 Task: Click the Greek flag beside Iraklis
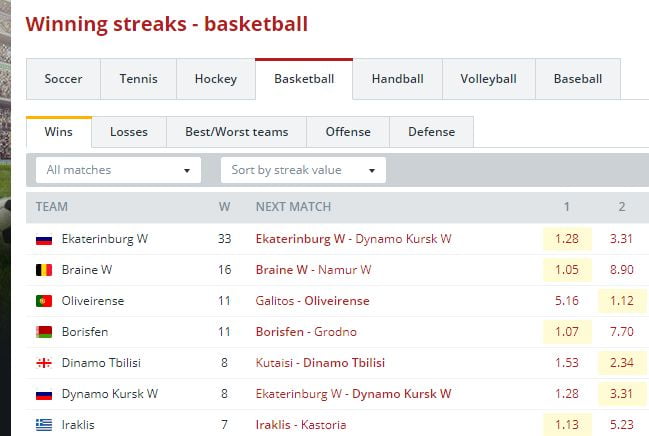point(44,425)
